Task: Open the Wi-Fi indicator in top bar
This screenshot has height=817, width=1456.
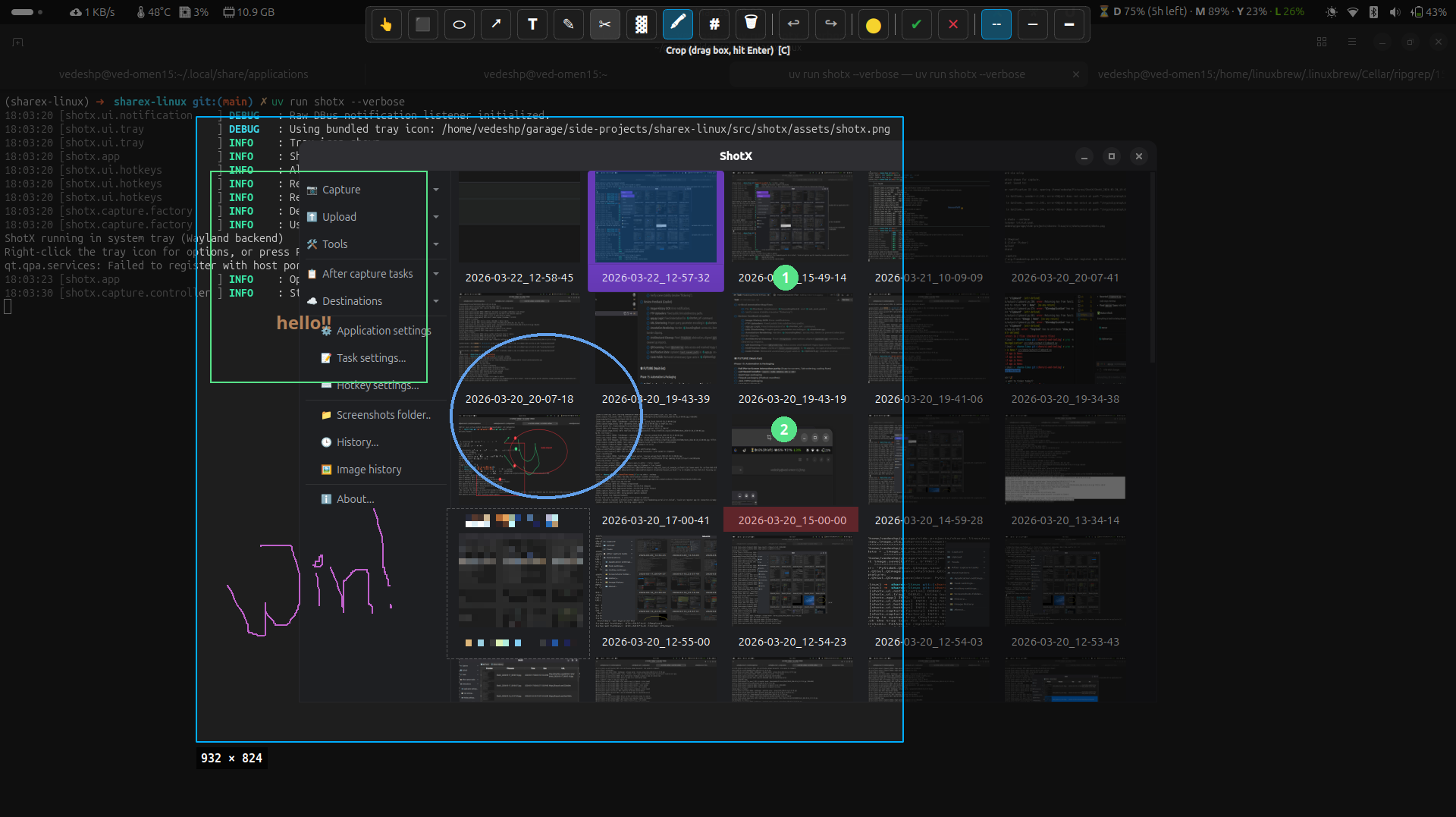Action: (1353, 12)
